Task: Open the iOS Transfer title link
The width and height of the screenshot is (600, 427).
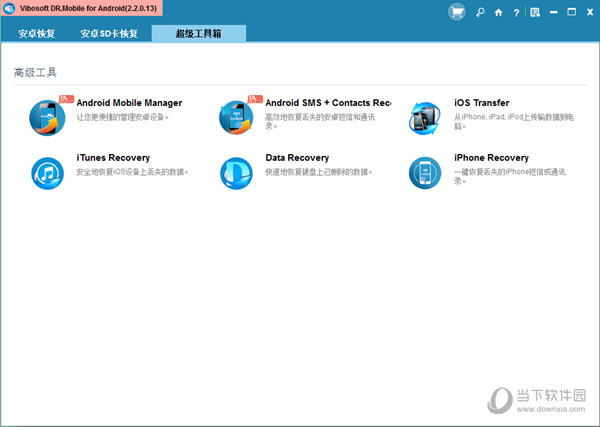Action: (482, 103)
